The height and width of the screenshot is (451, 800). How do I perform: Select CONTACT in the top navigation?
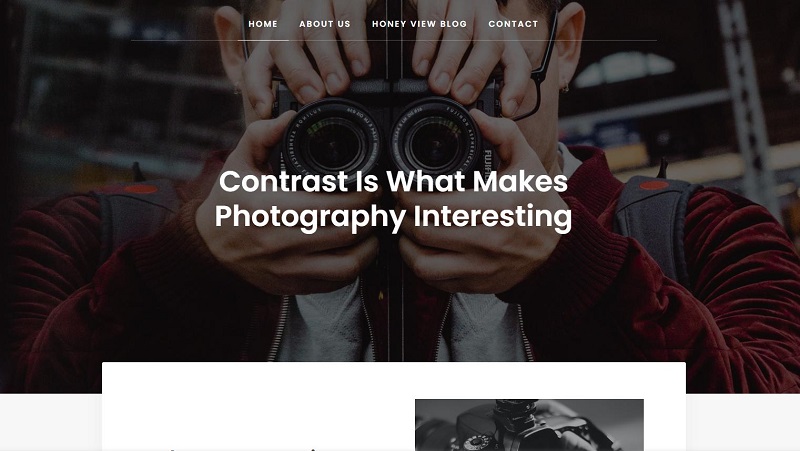(513, 24)
